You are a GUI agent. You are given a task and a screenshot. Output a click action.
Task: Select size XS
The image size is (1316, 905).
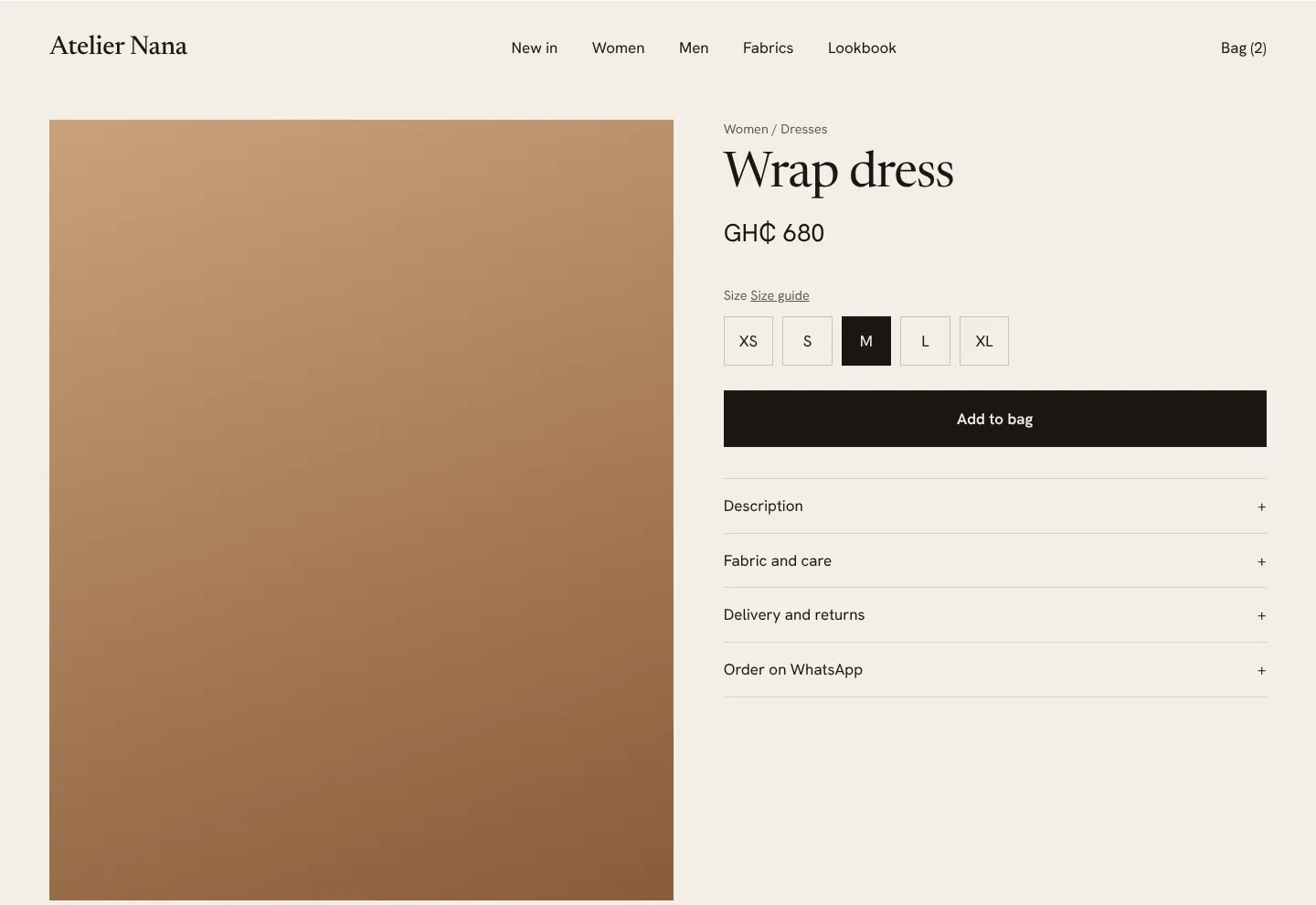748,341
